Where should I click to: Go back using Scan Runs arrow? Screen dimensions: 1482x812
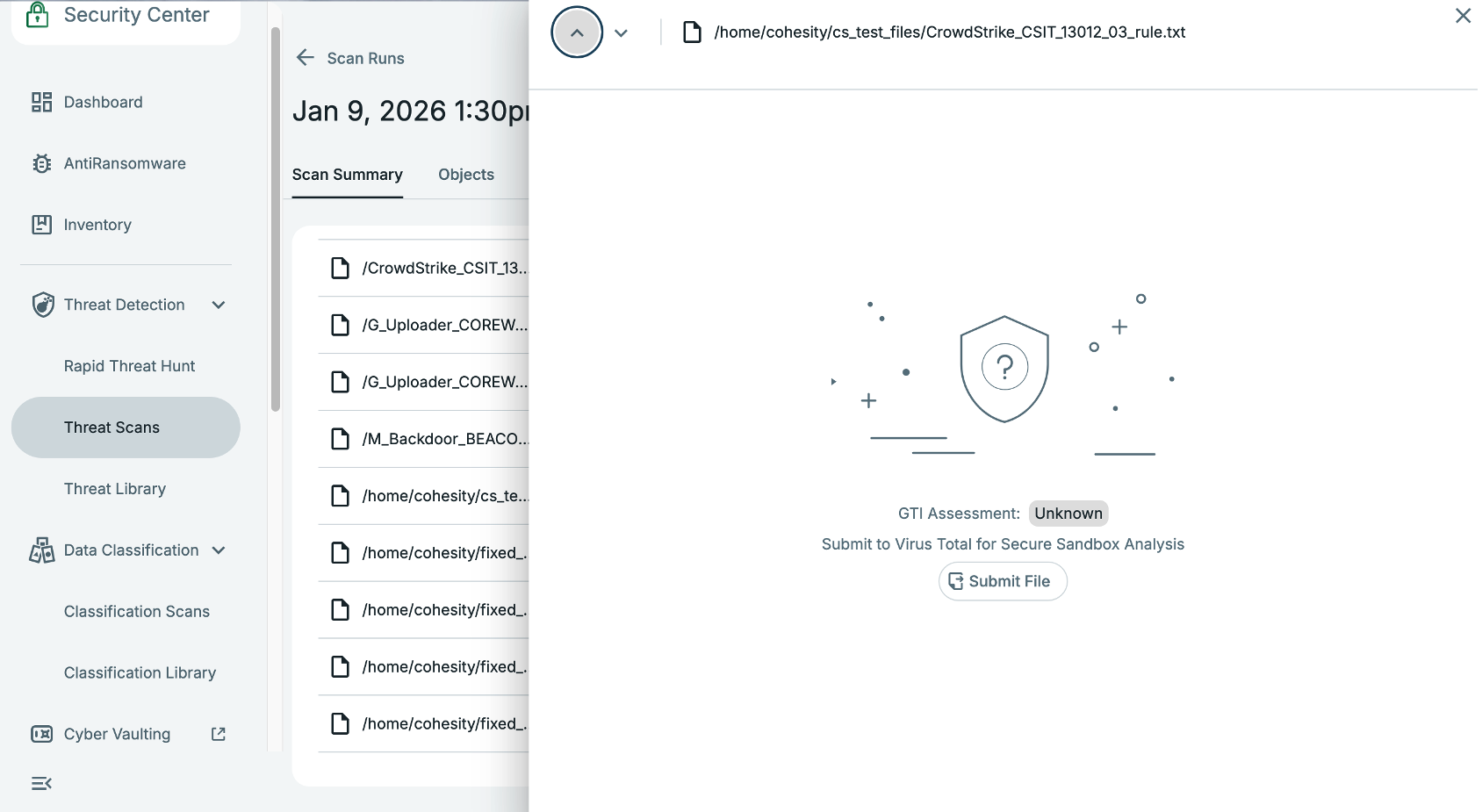pyautogui.click(x=306, y=58)
